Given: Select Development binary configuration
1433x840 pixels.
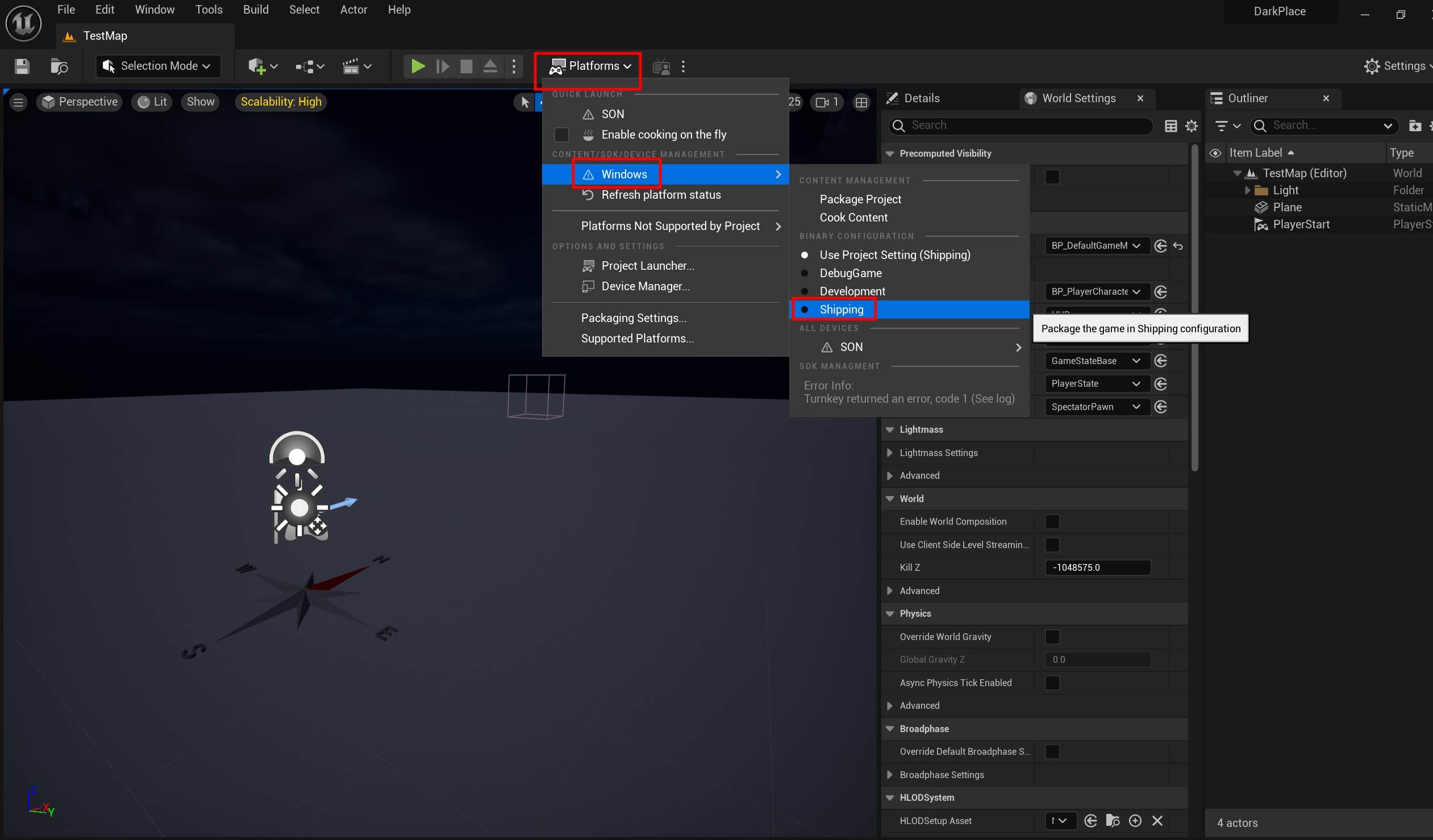Looking at the screenshot, I should click(910, 291).
